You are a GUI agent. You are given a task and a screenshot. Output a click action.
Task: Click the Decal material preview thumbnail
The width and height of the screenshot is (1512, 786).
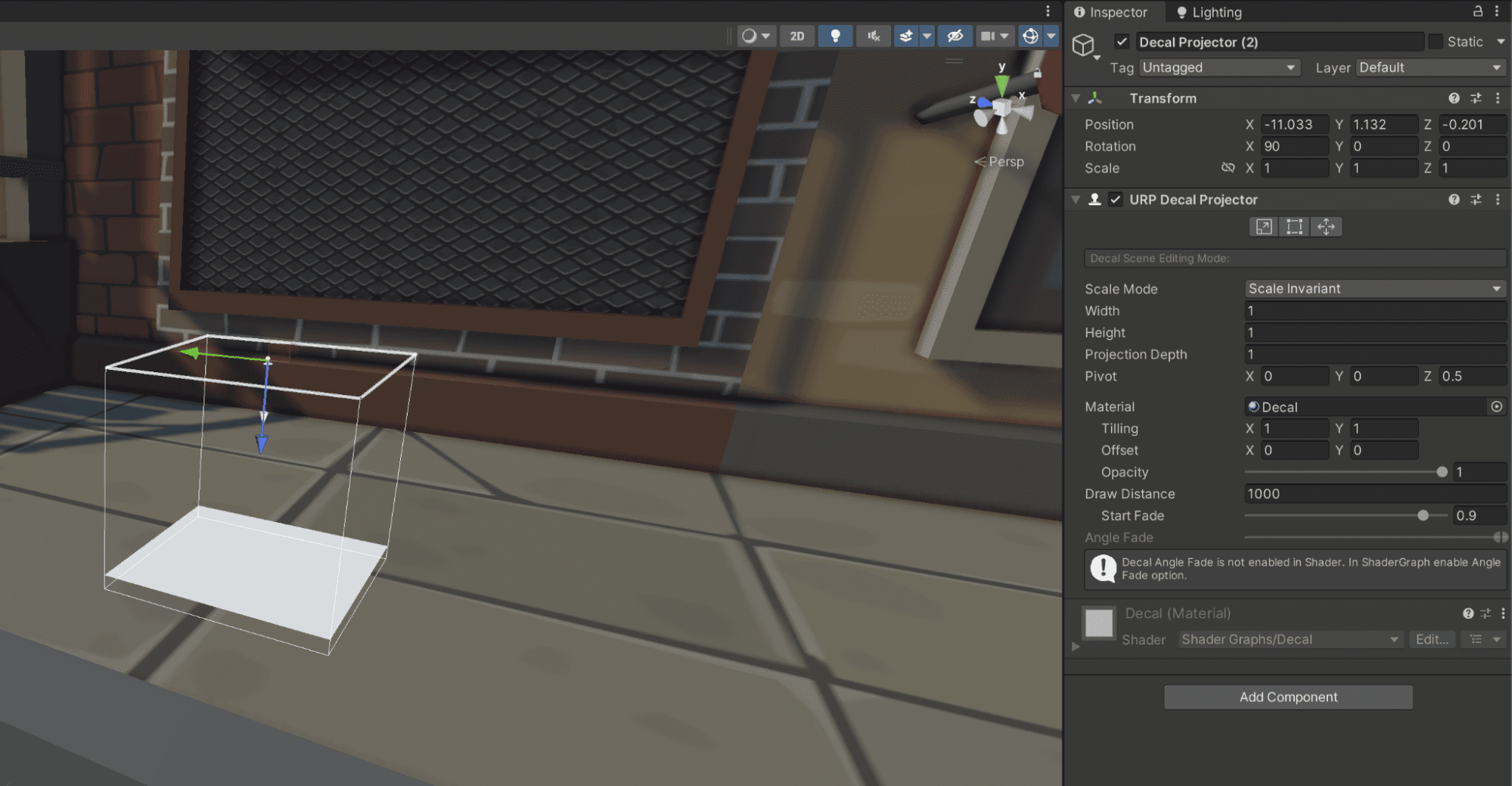tap(1099, 623)
